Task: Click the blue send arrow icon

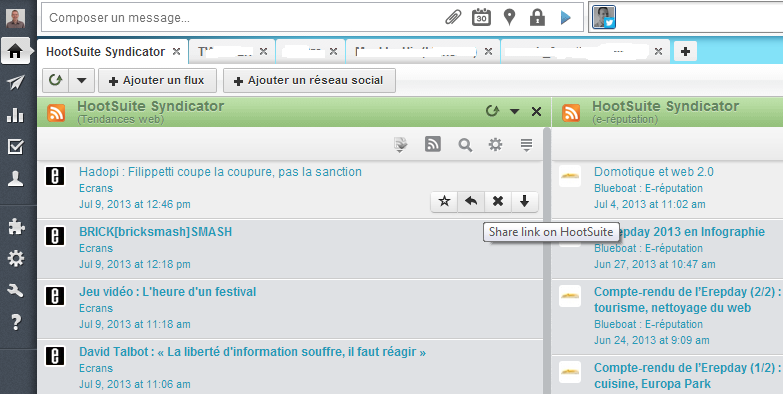Action: [565, 18]
